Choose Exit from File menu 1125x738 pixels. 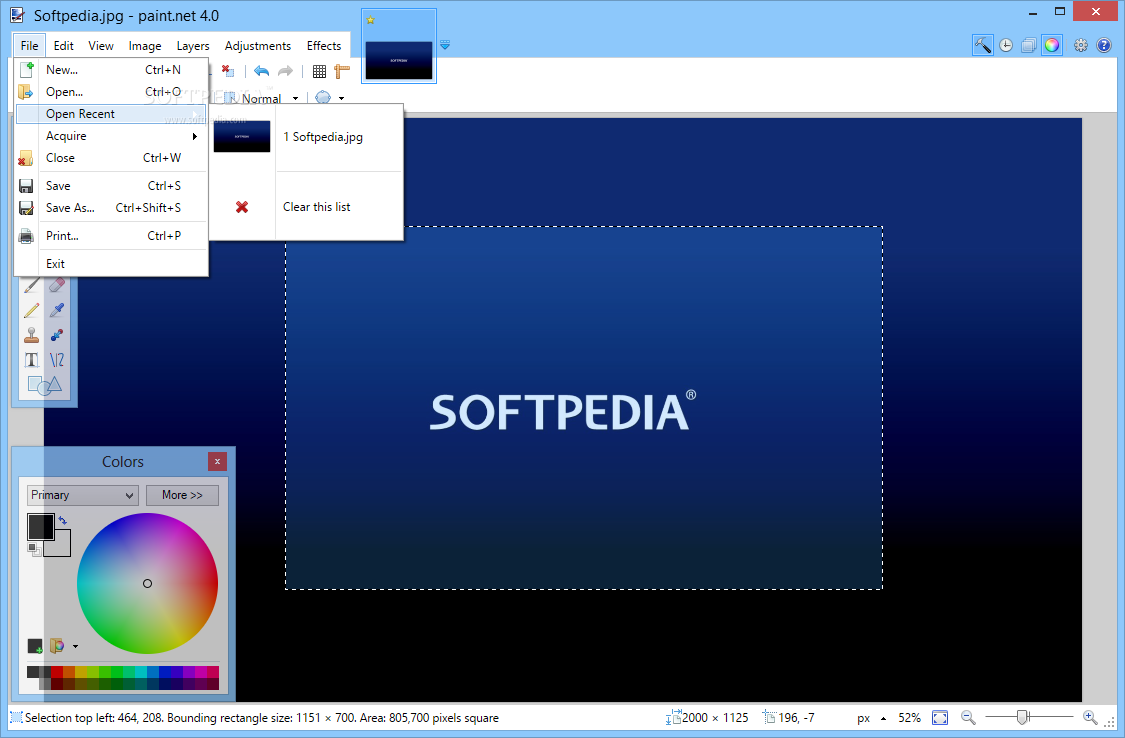111,263
